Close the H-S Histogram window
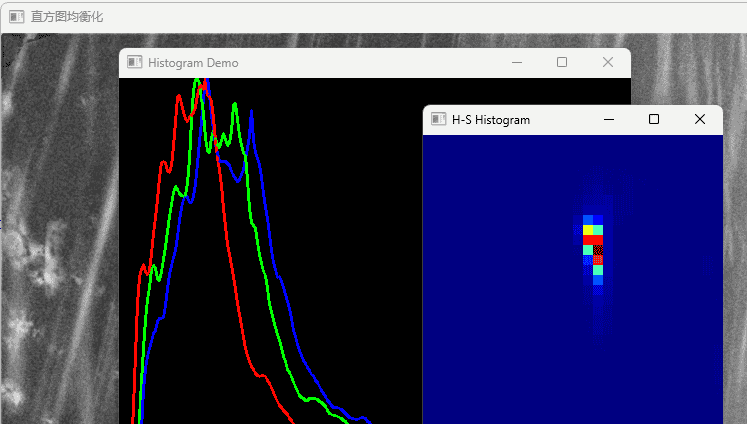The width and height of the screenshot is (747, 424). [x=700, y=120]
